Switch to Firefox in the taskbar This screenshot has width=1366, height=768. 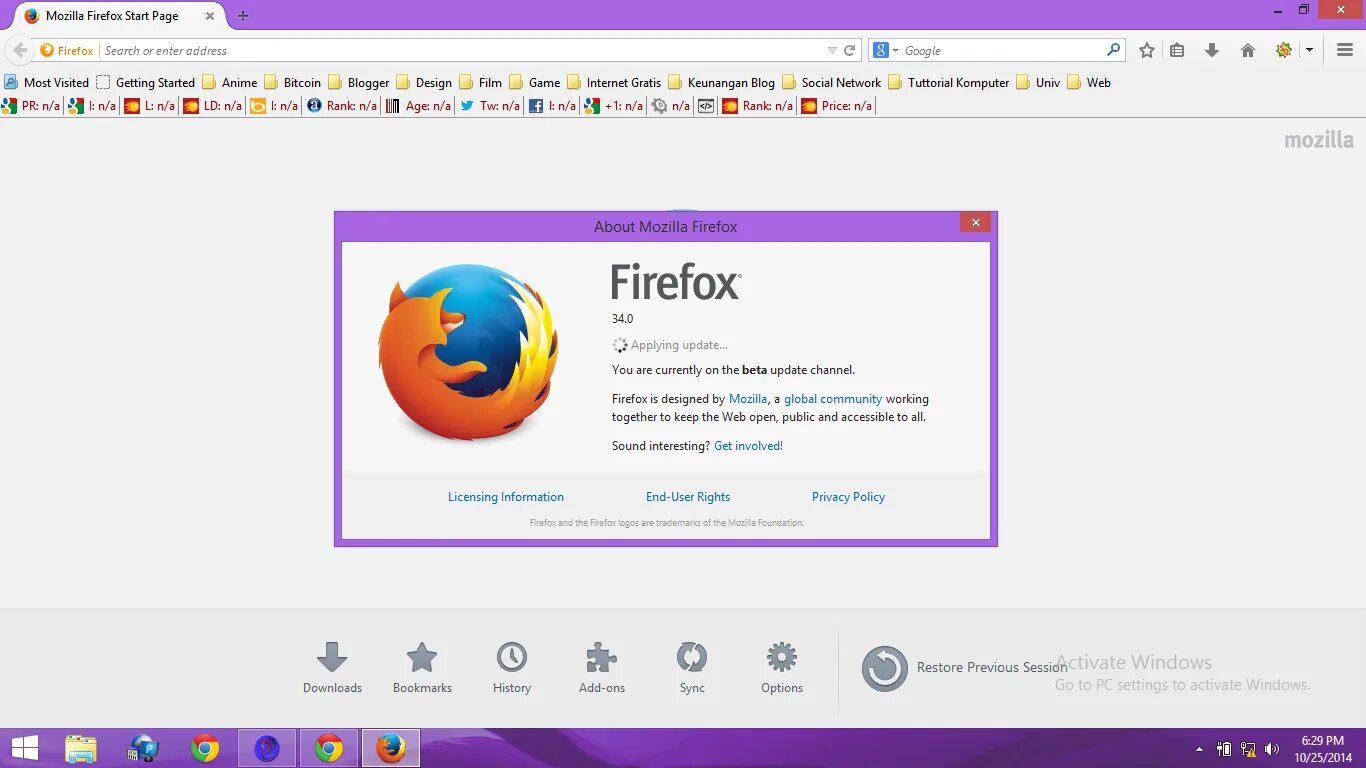[391, 748]
